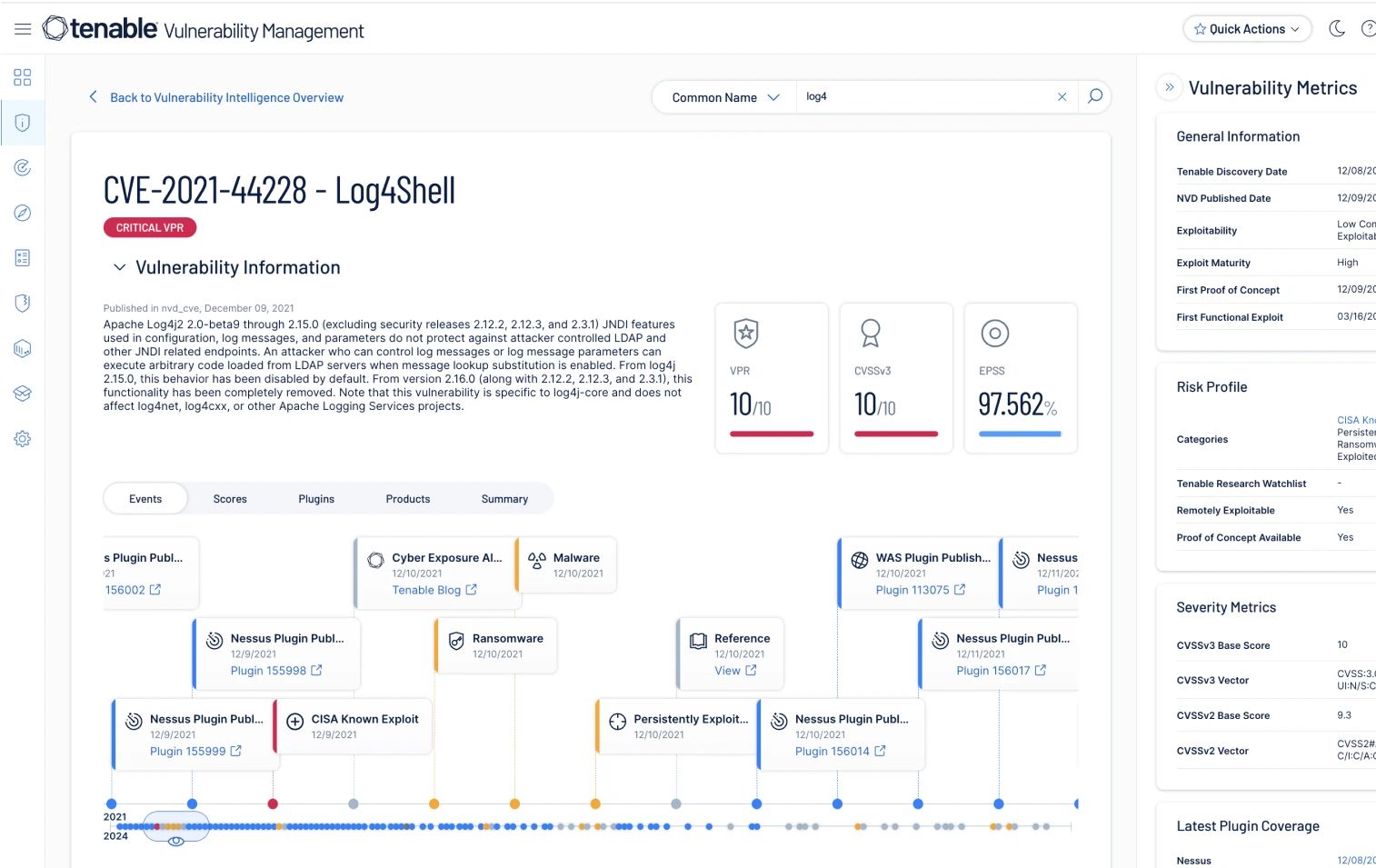Open the navigation dashboard grid icon
This screenshot has height=868, width=1376.
pyautogui.click(x=23, y=77)
